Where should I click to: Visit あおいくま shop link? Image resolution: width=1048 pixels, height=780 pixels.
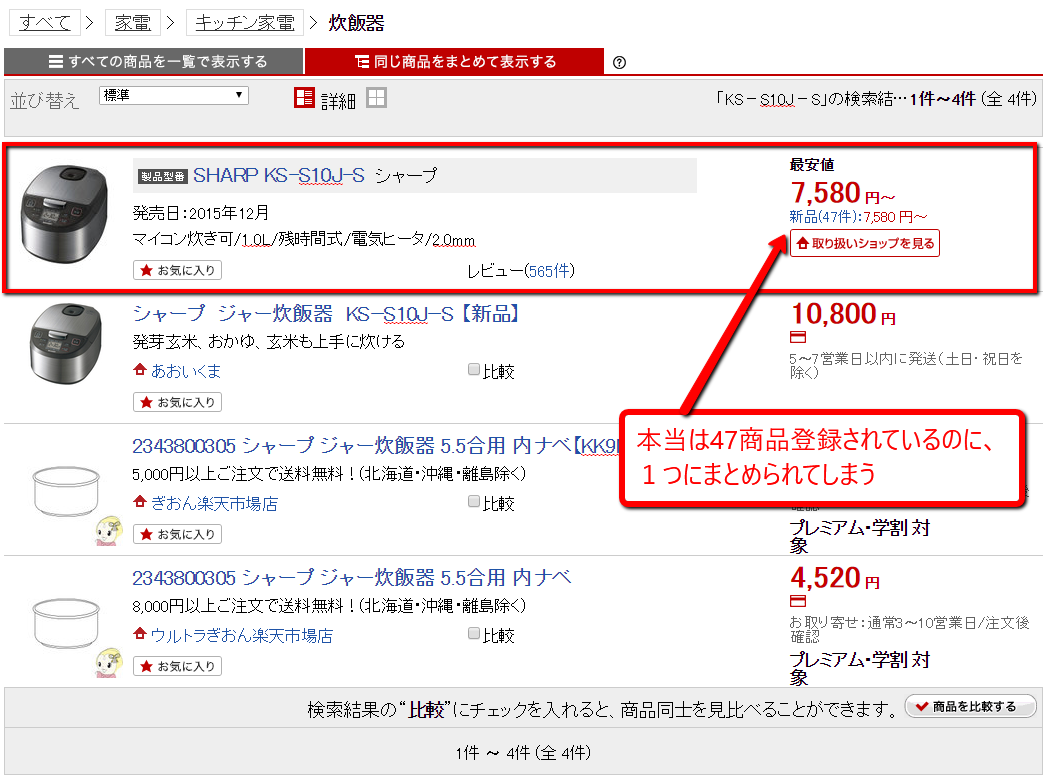pyautogui.click(x=186, y=371)
